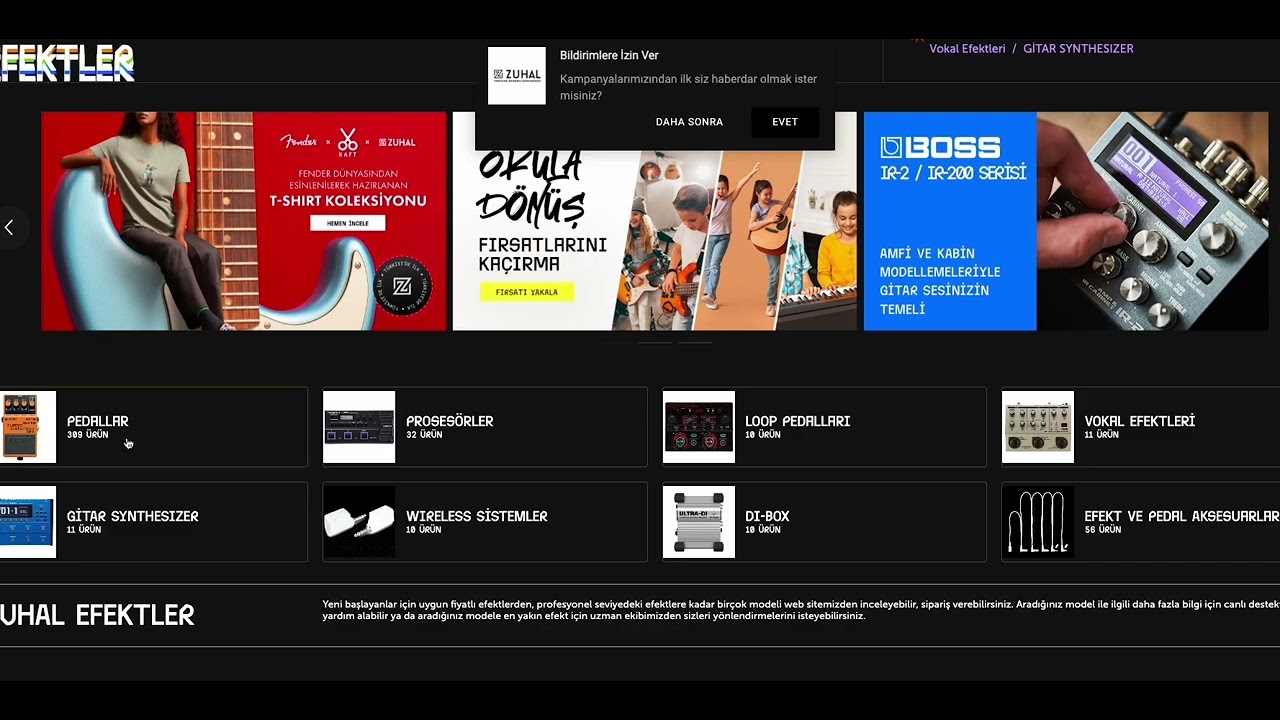The width and height of the screenshot is (1280, 720).
Task: Click the BOSS logo on blue banner
Action: pyautogui.click(x=940, y=148)
